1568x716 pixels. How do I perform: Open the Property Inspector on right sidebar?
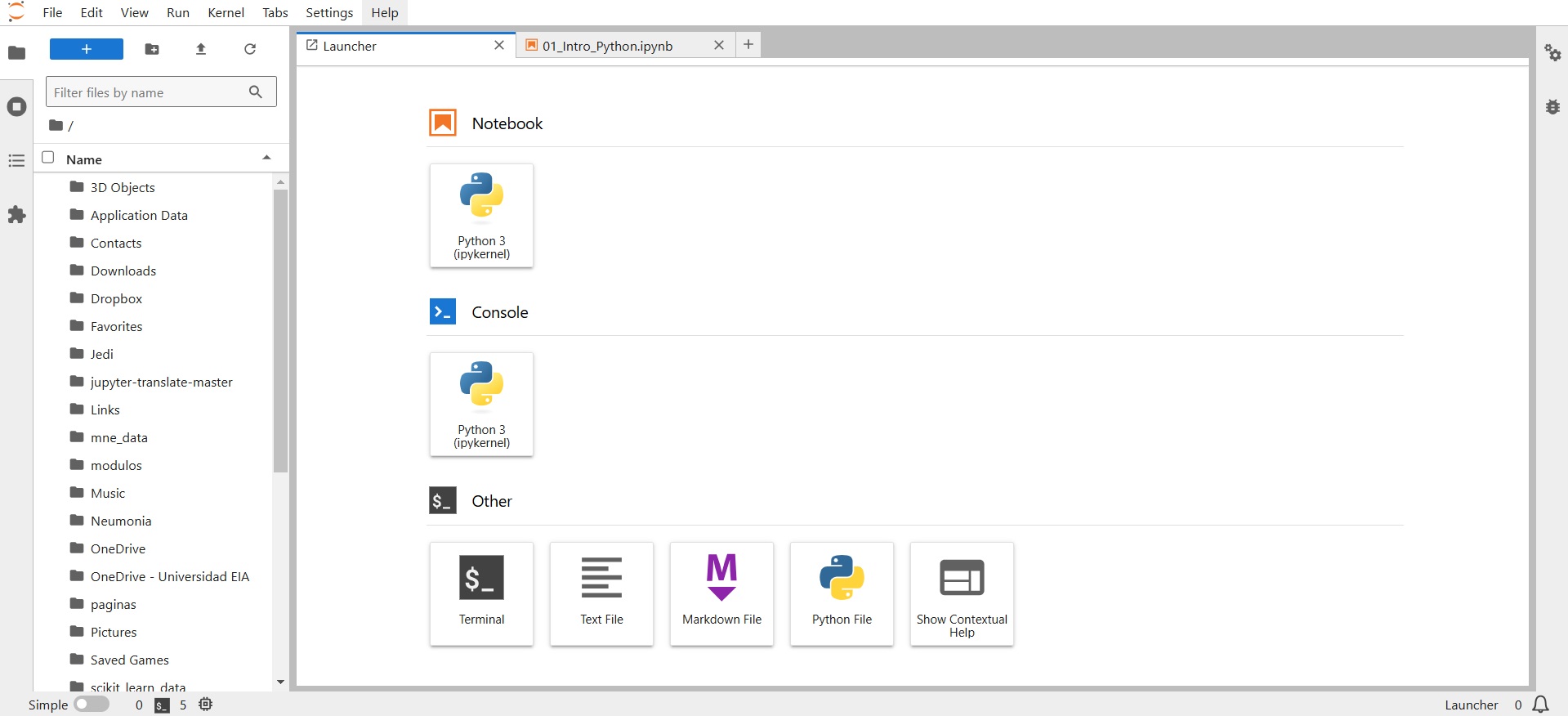1552,53
